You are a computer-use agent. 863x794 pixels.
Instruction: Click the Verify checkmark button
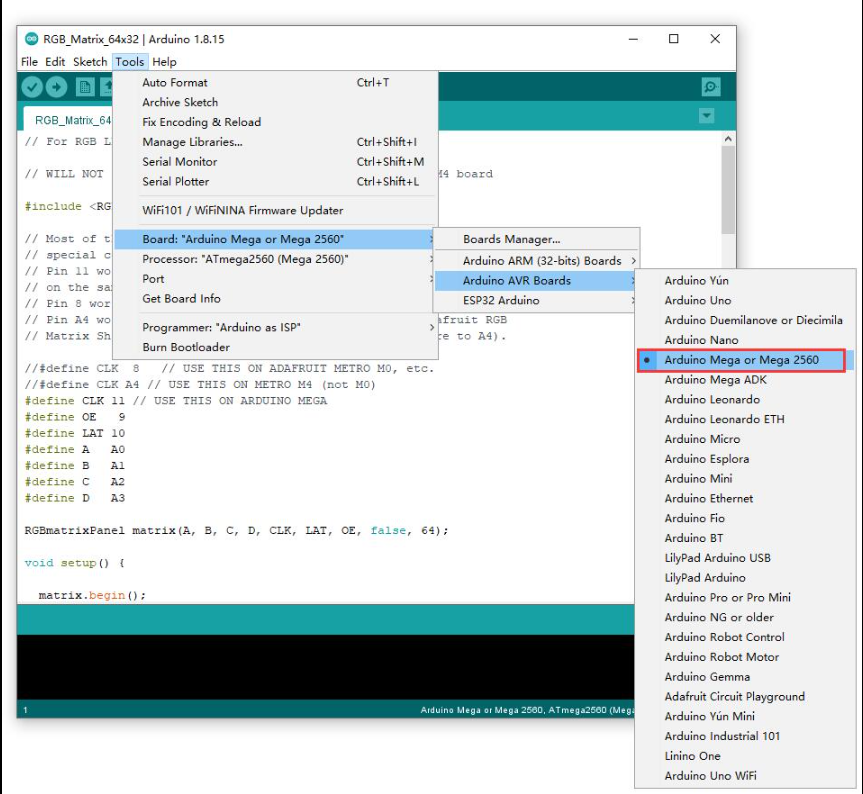coord(32,87)
